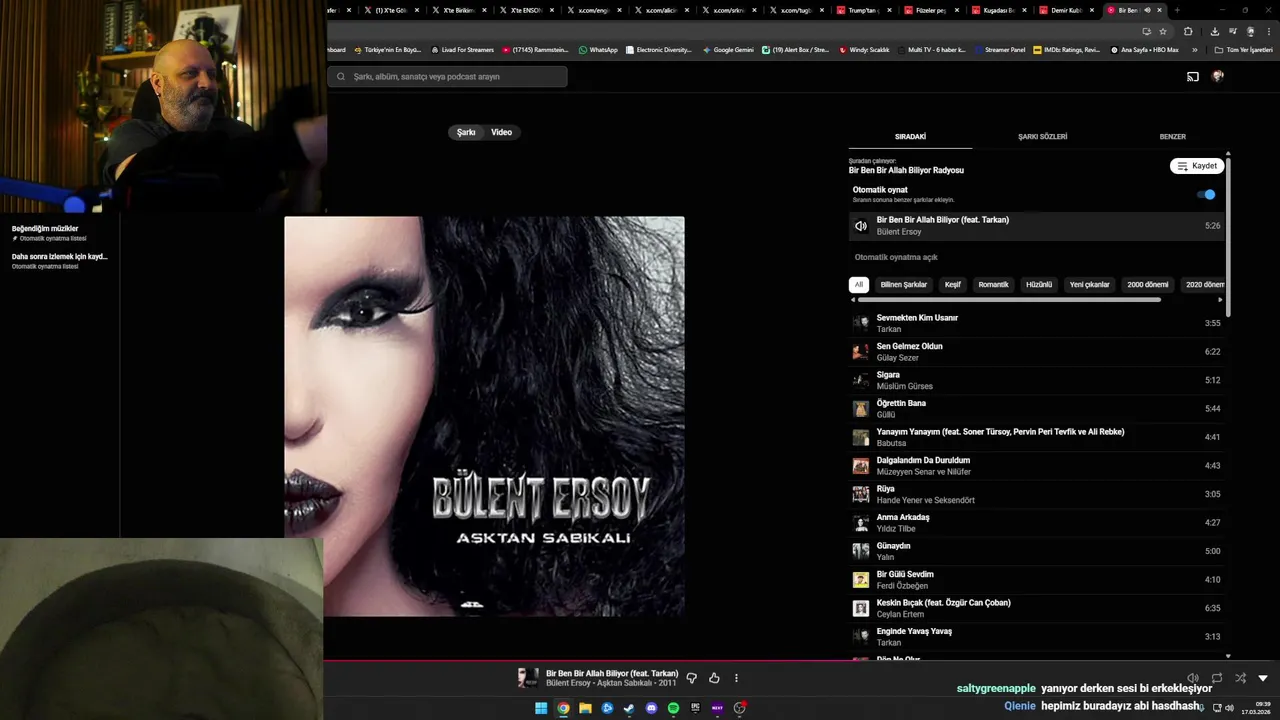Toggle the repeat button in player bar
The height and width of the screenshot is (720, 1280).
[x=1216, y=678]
